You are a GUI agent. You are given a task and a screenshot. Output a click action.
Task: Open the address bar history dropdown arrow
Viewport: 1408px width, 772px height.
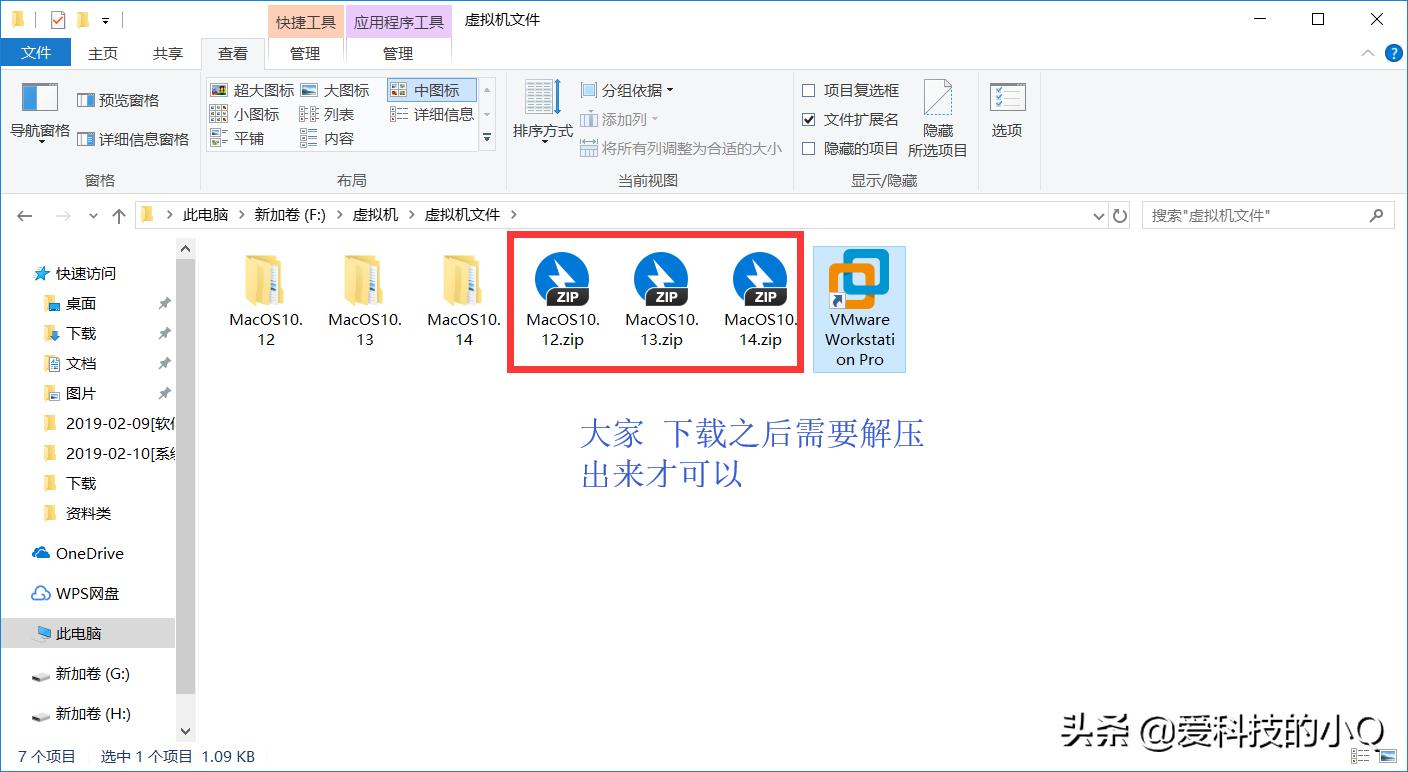click(x=1098, y=215)
